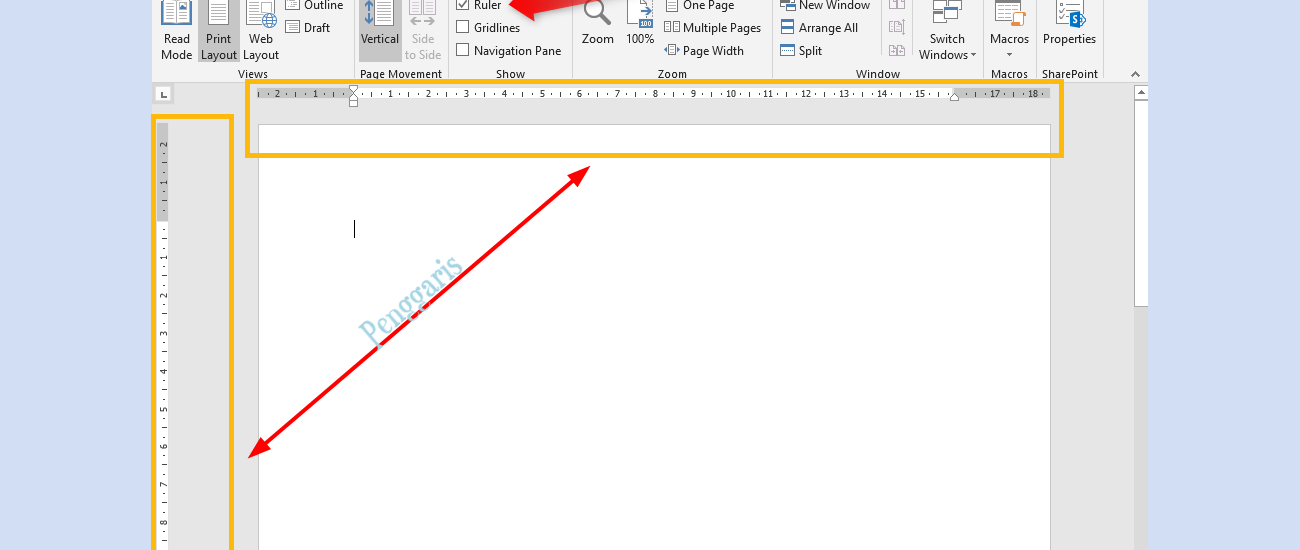This screenshot has width=1300, height=550.
Task: Show One Page zoom
Action: (x=699, y=6)
